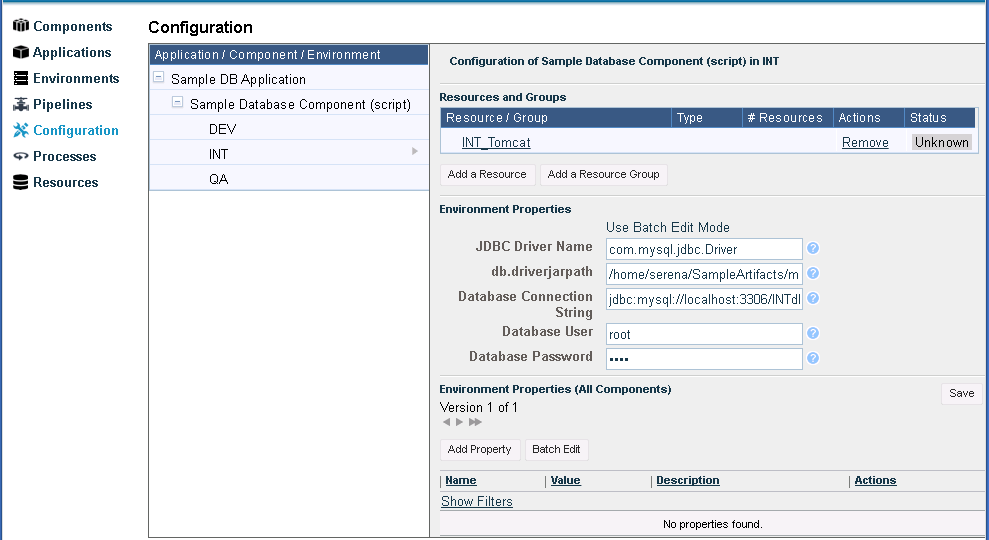Viewport: 989px width, 540px height.
Task: Click the Applications box icon
Action: point(20,52)
